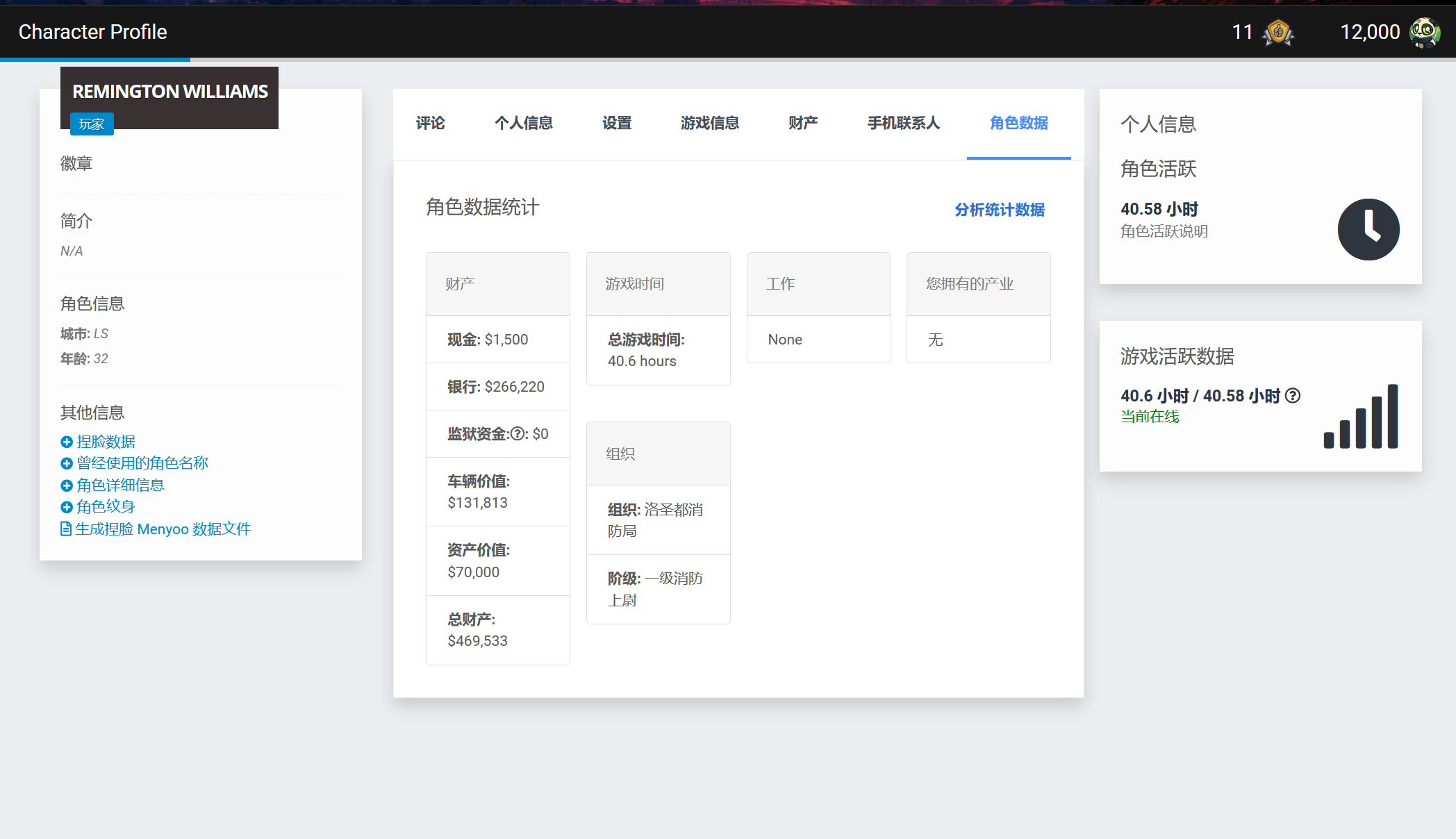Expand 角色纹身 section
This screenshot has width=1456, height=839.
coord(105,507)
